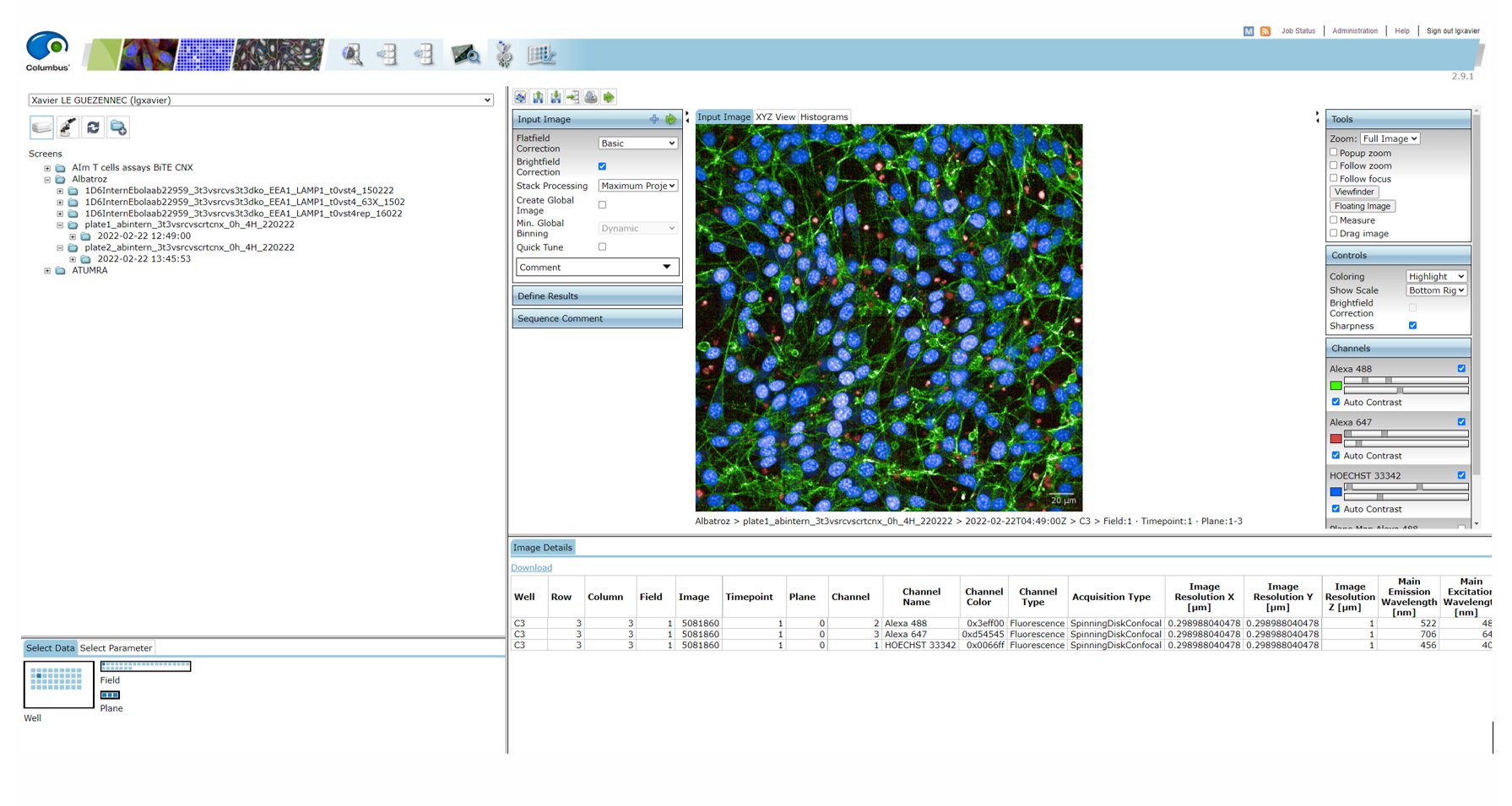Image resolution: width=1512 pixels, height=806 pixels.
Task: Enable Quick Tune checkbox
Action: click(x=602, y=247)
